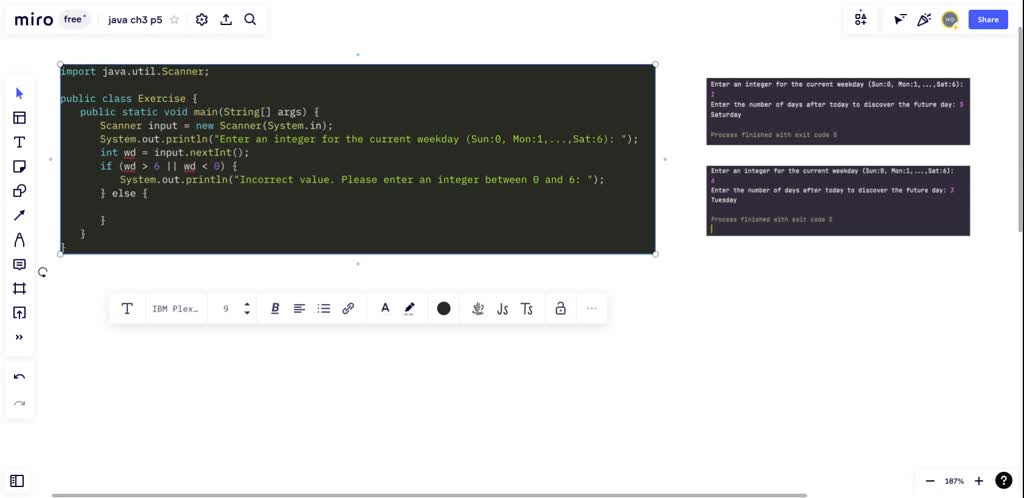Open the user avatar menu
Screen dimensions: 1024x498
[950, 20]
